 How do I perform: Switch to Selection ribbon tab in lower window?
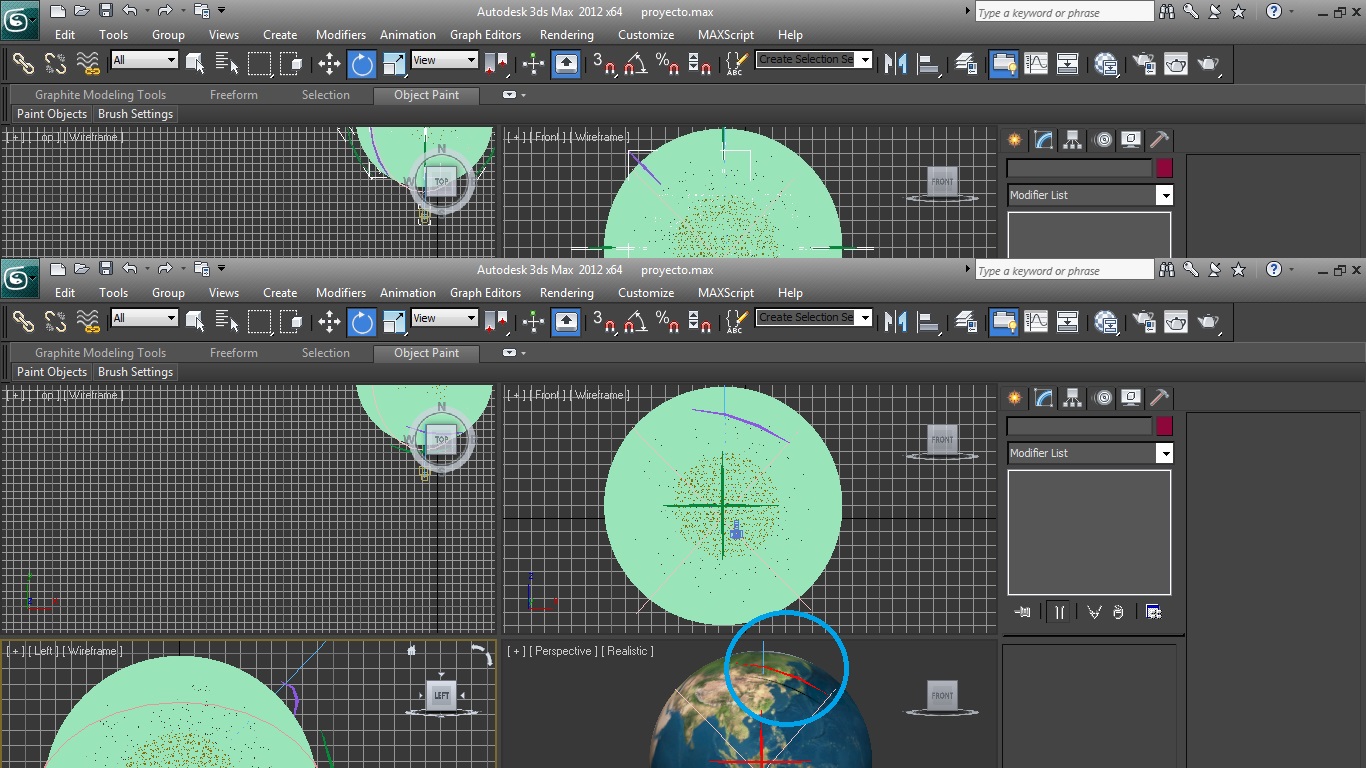326,353
